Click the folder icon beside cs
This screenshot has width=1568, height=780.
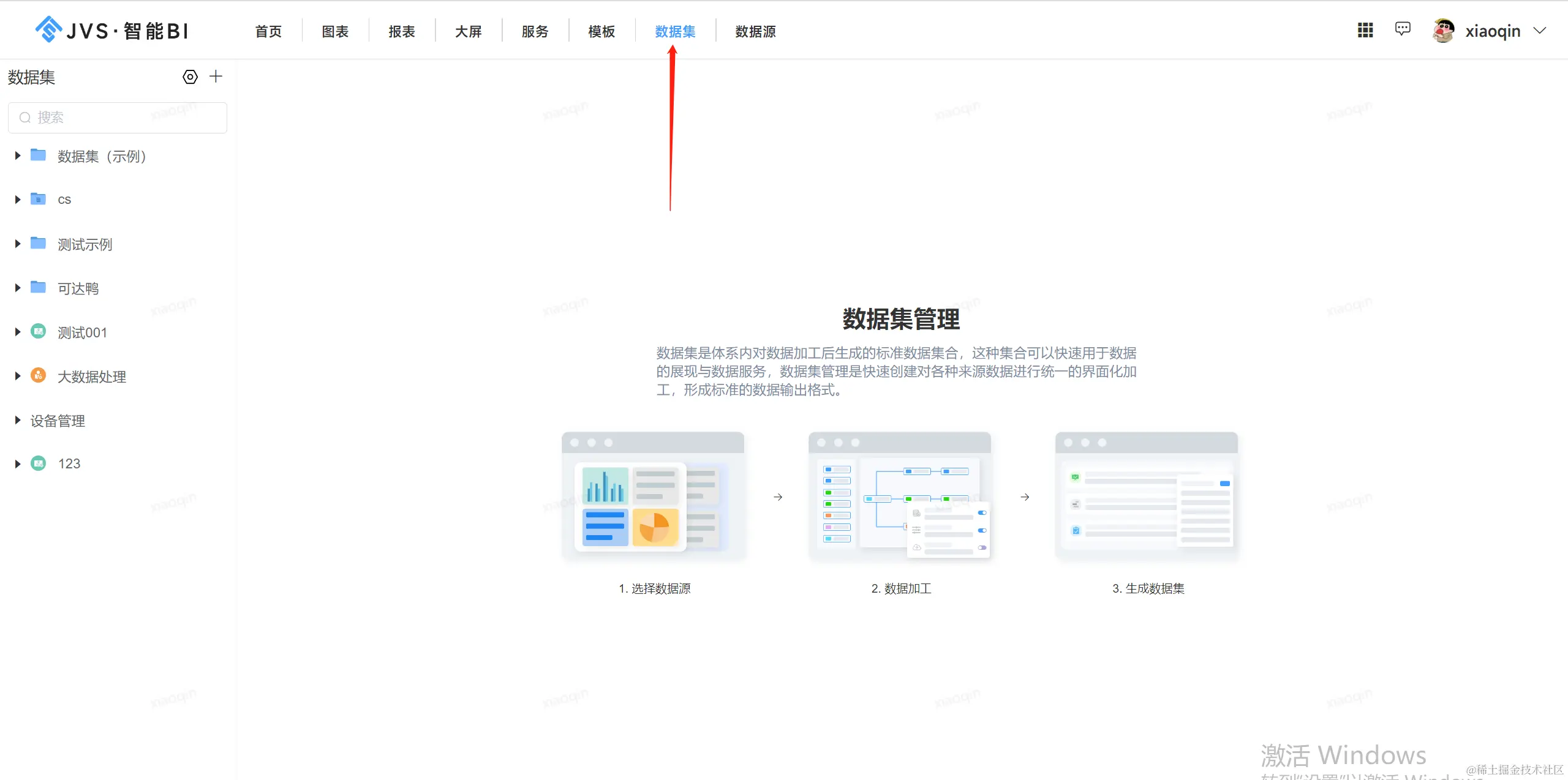point(39,199)
